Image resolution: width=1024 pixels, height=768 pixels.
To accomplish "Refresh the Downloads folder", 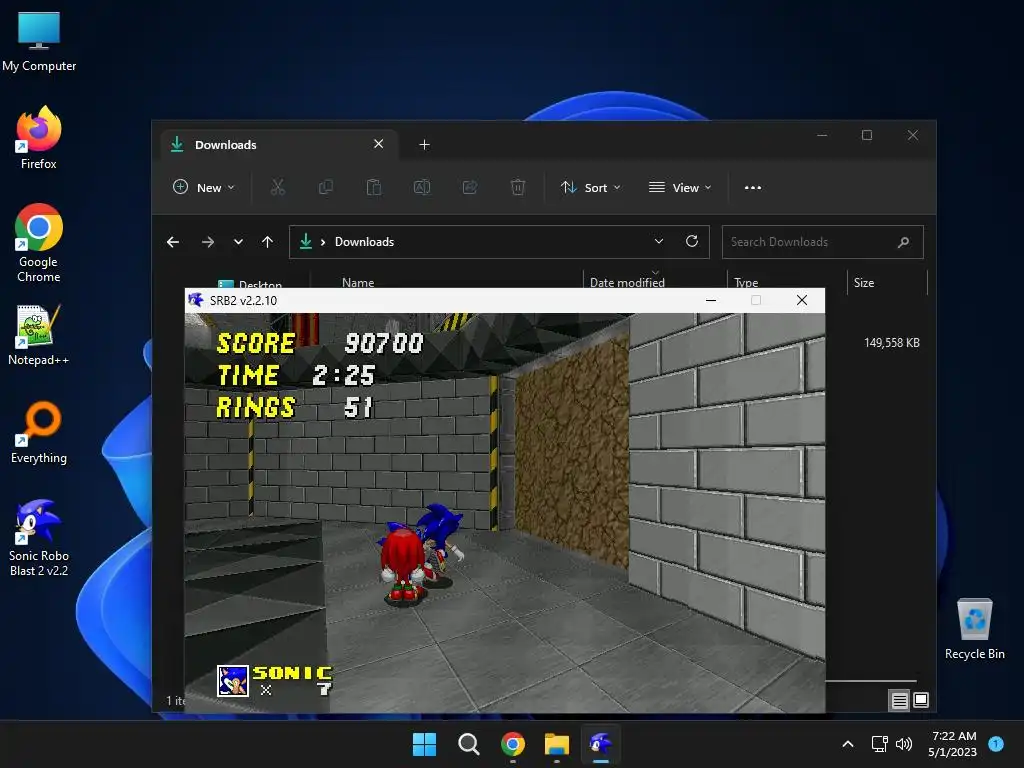I will (x=692, y=242).
